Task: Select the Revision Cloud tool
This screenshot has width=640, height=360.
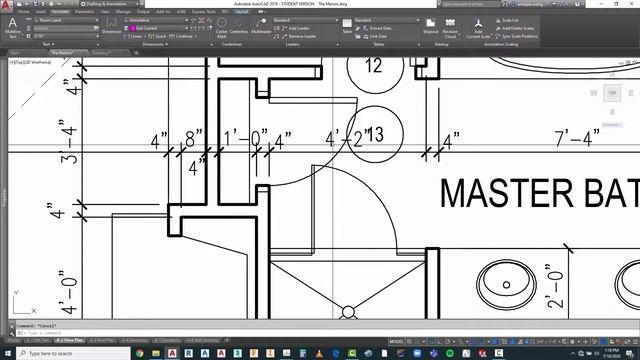Action: [450, 28]
